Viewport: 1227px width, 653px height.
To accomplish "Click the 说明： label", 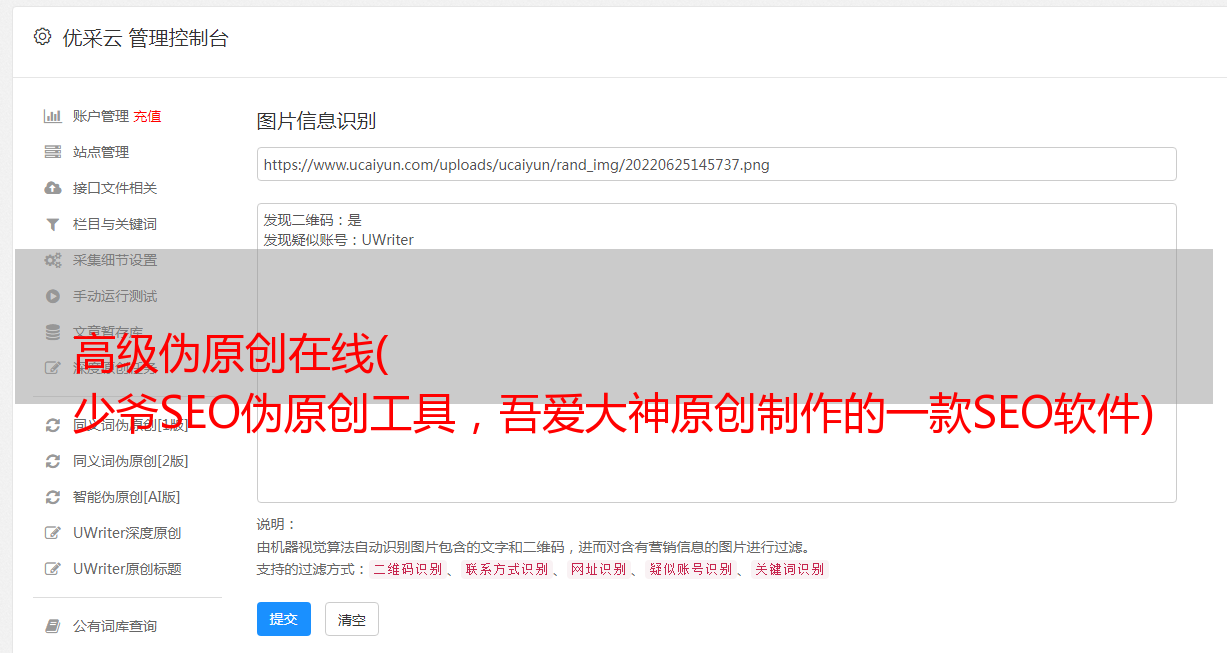I will click(277, 524).
